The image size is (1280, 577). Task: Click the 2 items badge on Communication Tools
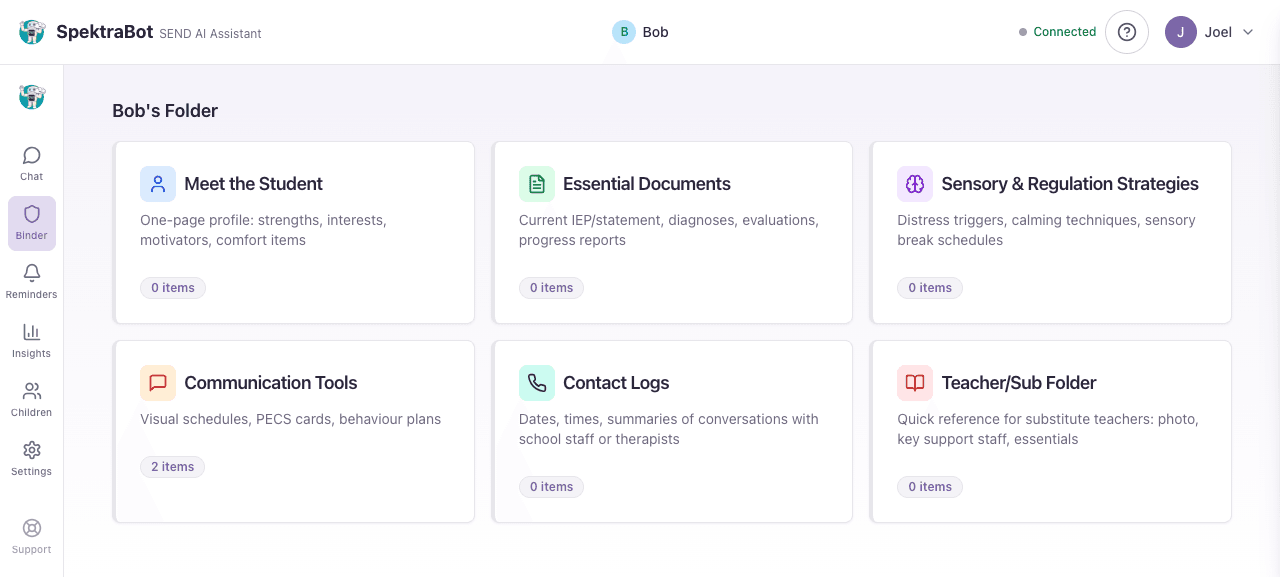(172, 466)
